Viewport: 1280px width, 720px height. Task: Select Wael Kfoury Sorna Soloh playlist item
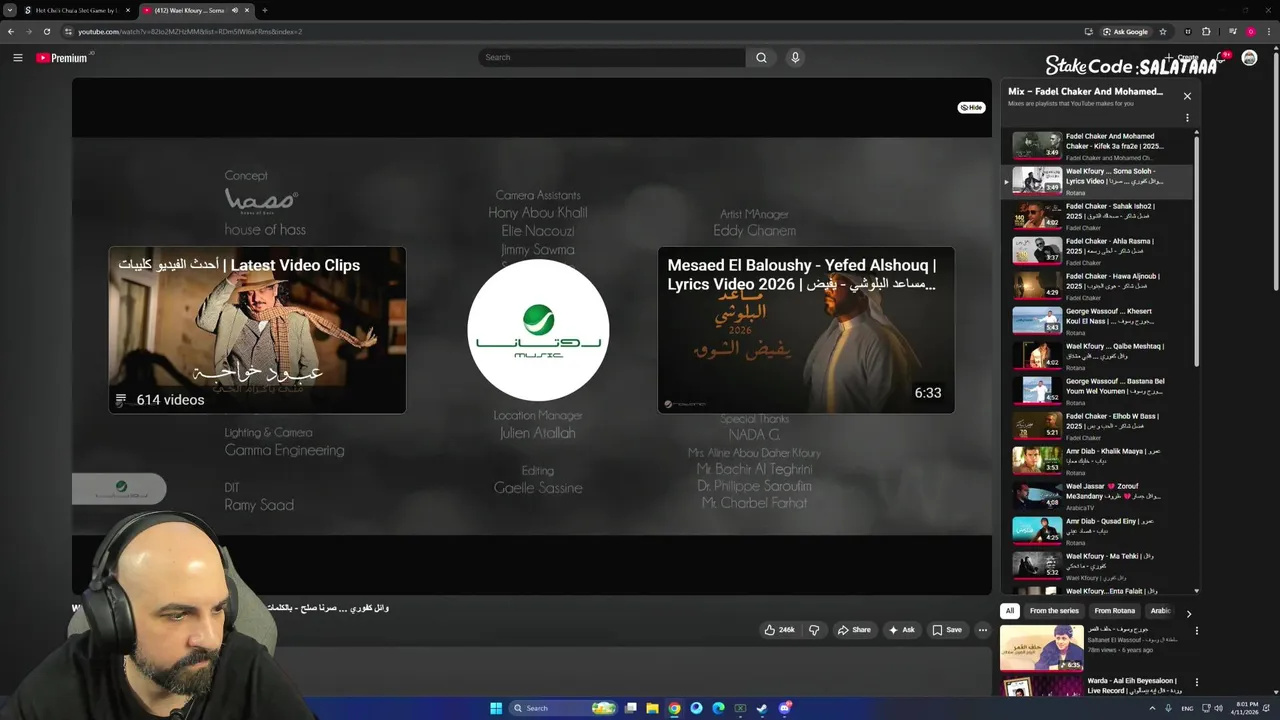coord(1098,181)
